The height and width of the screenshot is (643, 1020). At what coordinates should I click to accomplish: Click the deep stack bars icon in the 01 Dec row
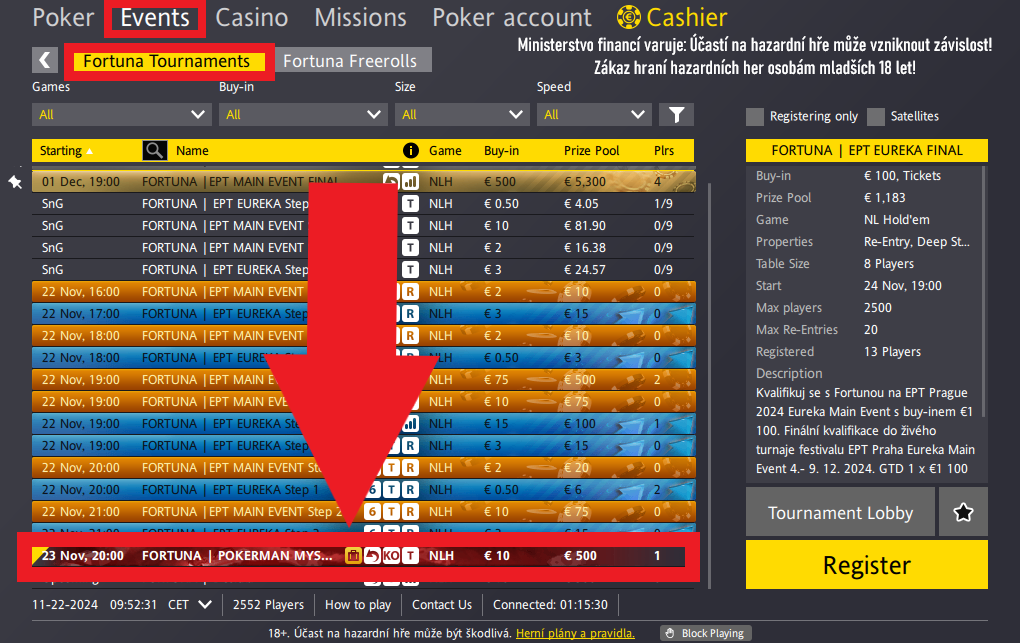click(x=410, y=182)
